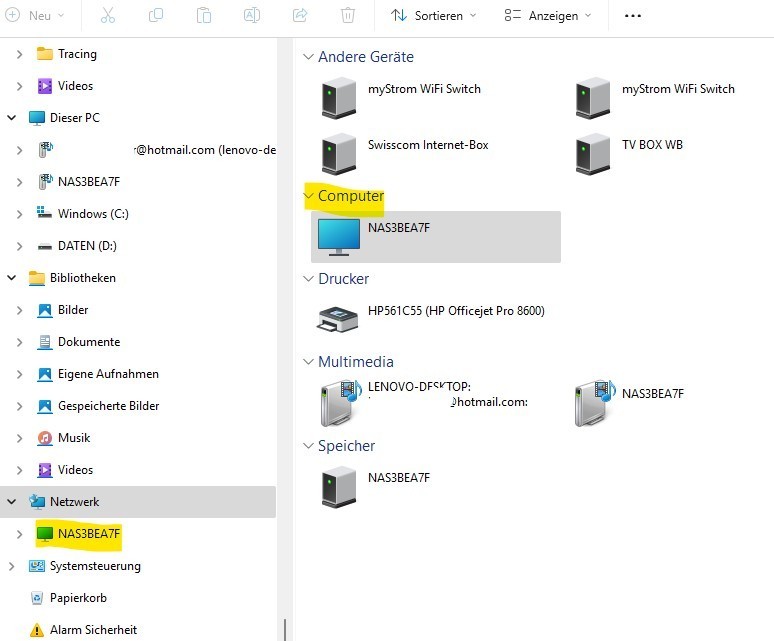
Task: Click the Systemsteuerung control panel icon
Action: (37, 566)
